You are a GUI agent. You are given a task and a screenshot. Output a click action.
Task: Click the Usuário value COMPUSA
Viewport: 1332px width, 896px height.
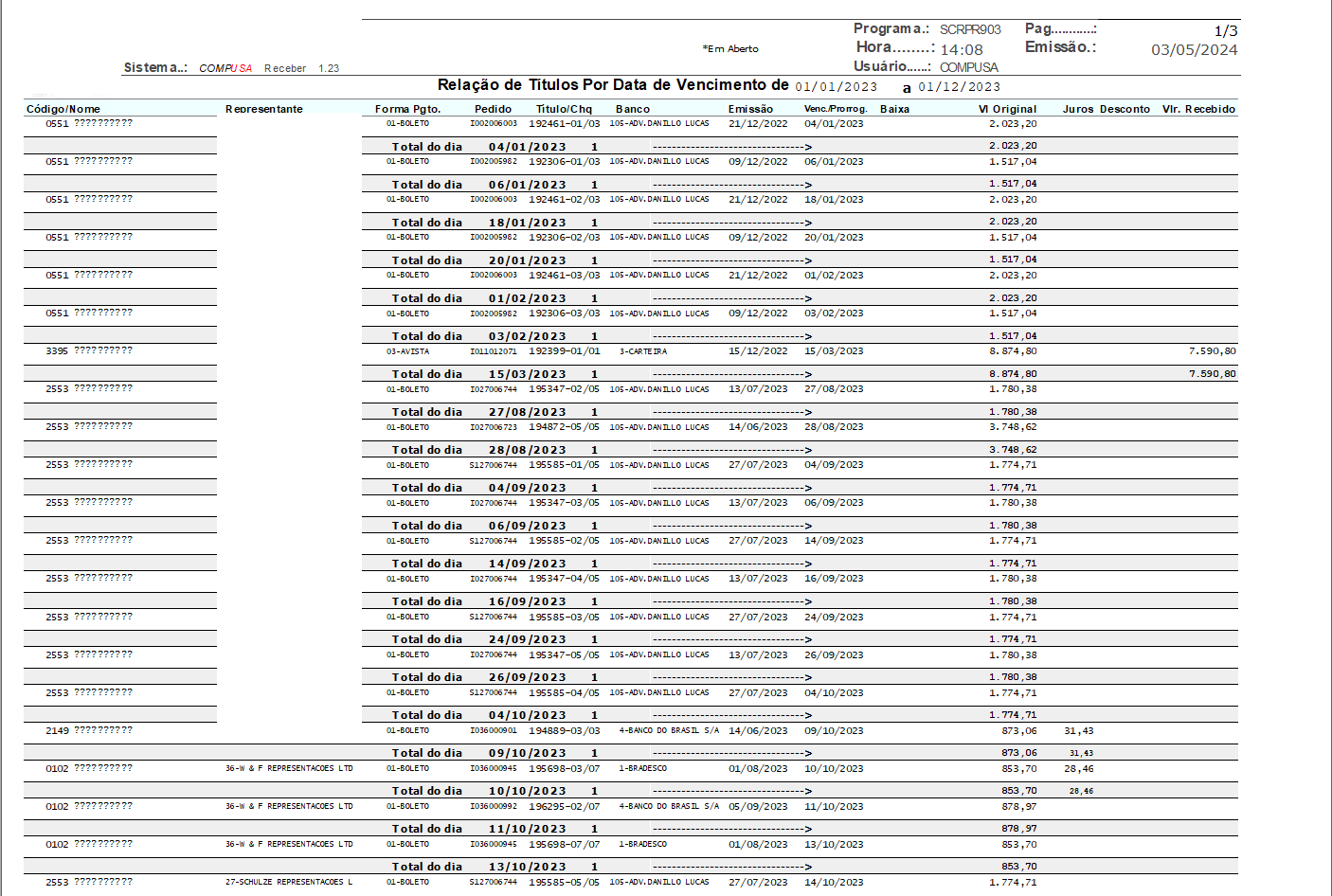coord(969,67)
